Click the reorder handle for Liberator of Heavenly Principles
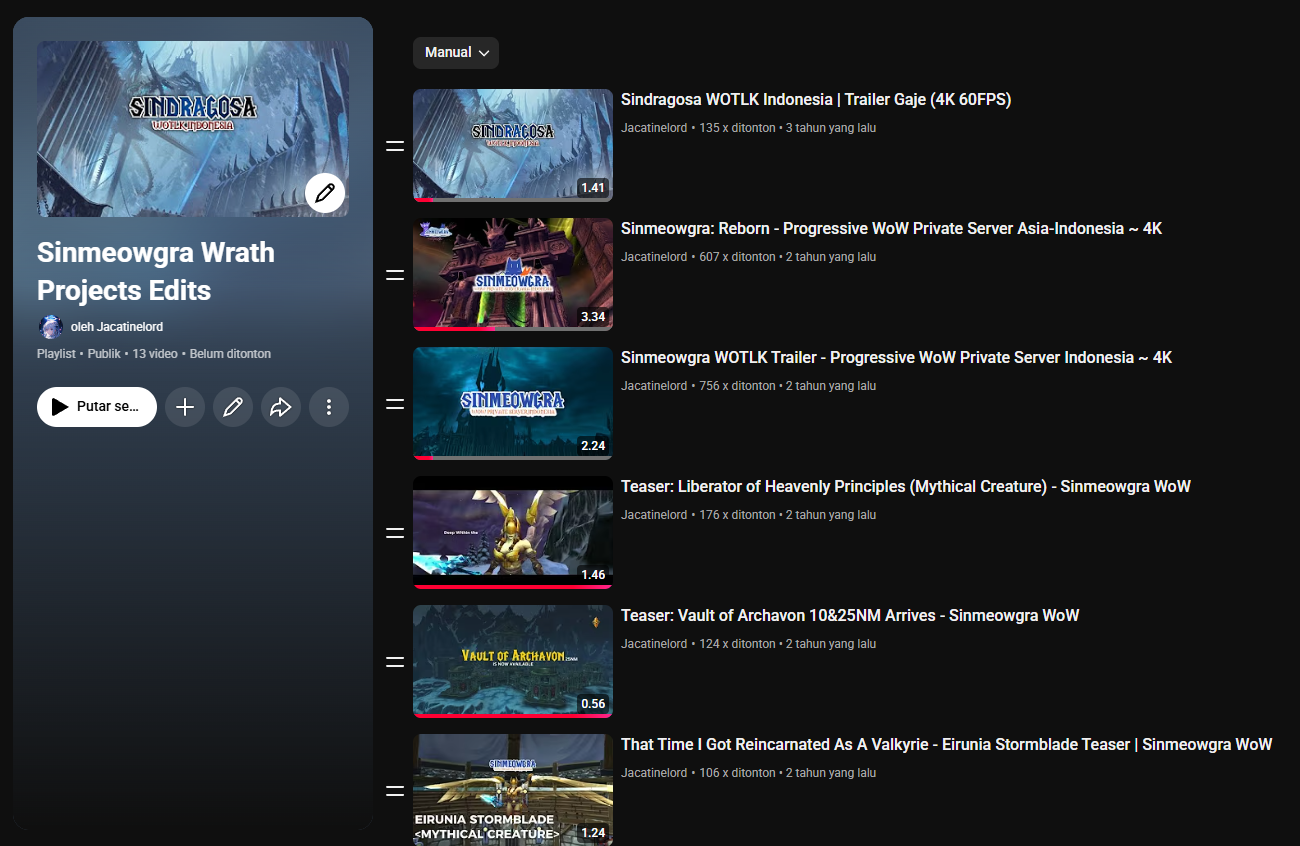This screenshot has width=1300, height=846. click(x=395, y=533)
